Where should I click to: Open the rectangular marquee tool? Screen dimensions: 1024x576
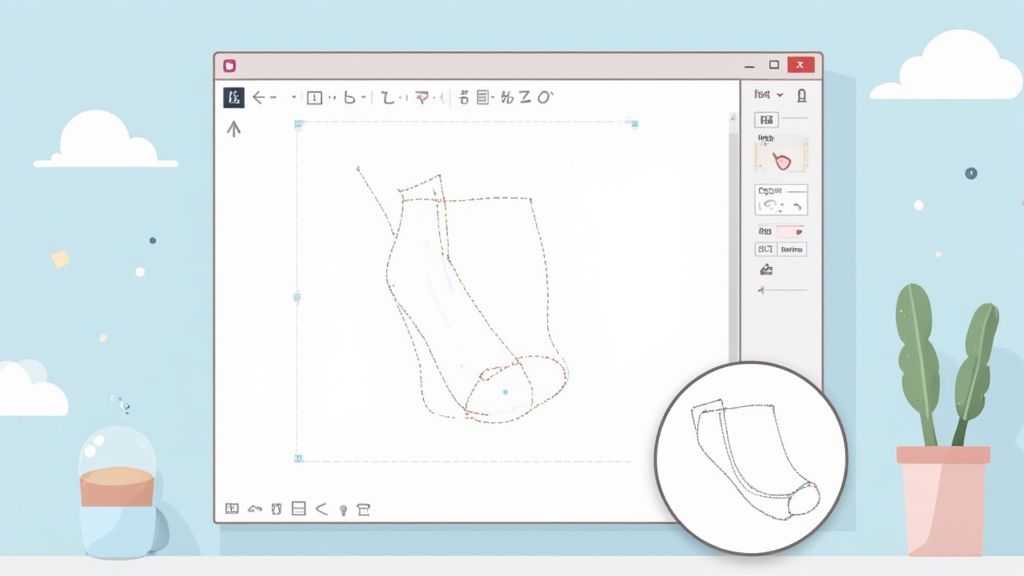pos(313,97)
